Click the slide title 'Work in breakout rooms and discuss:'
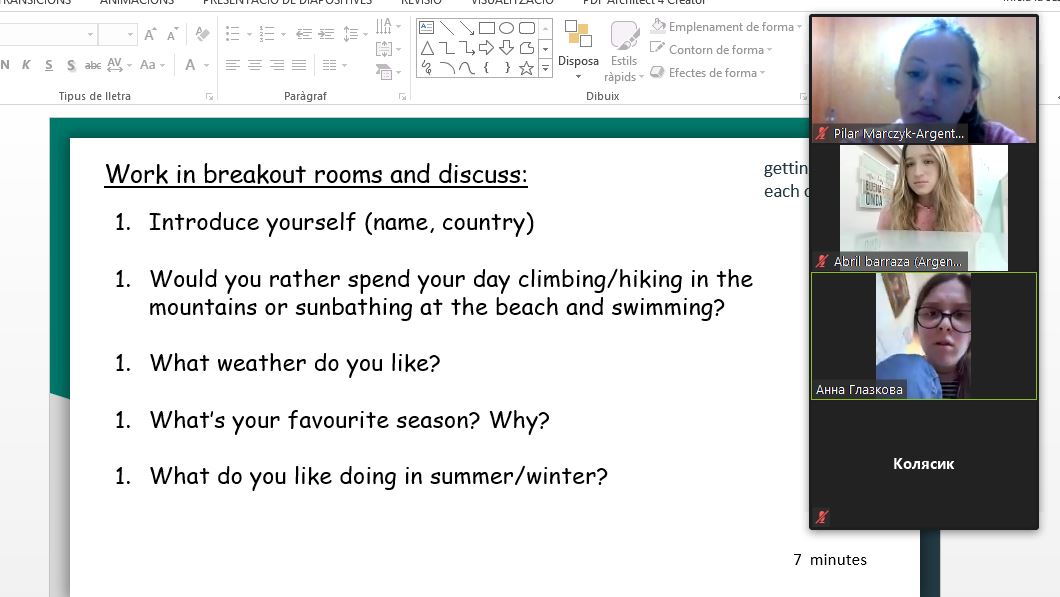 (316, 174)
